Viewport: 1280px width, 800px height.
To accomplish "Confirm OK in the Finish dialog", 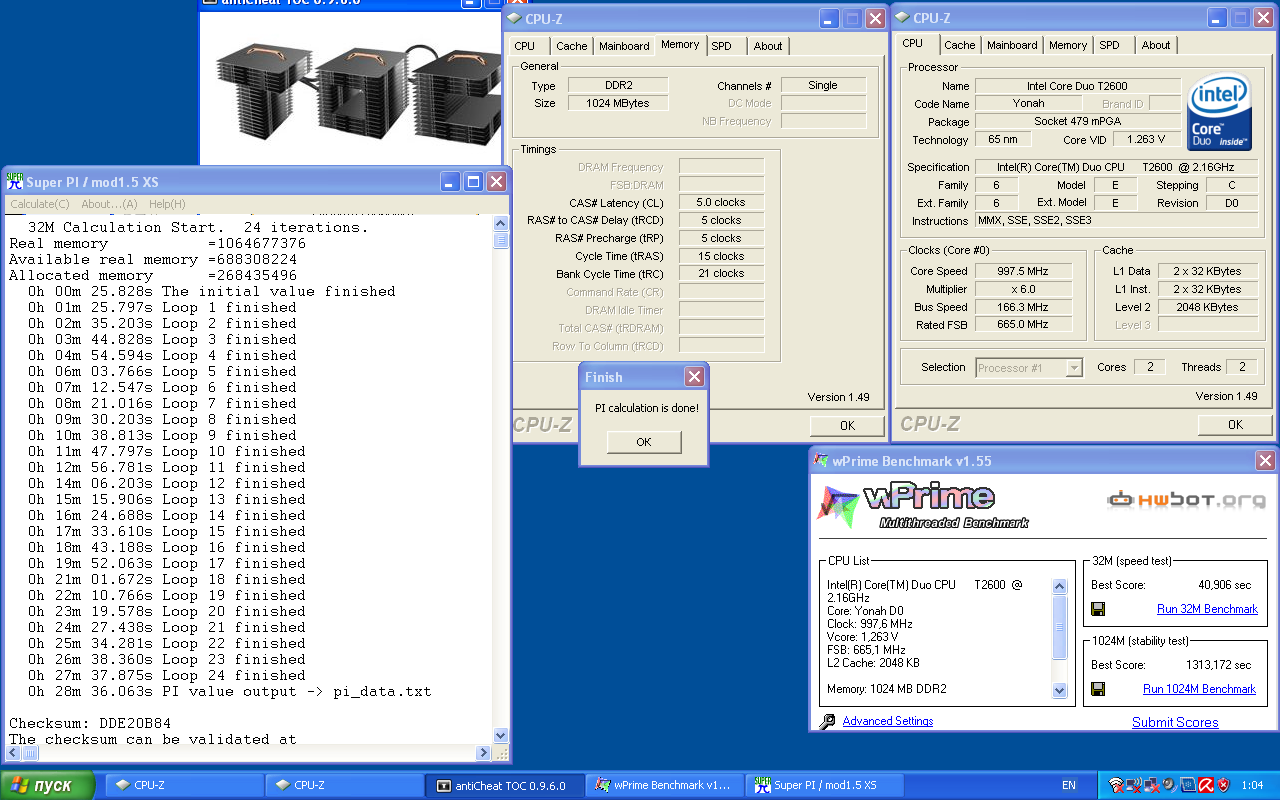I will tap(643, 442).
